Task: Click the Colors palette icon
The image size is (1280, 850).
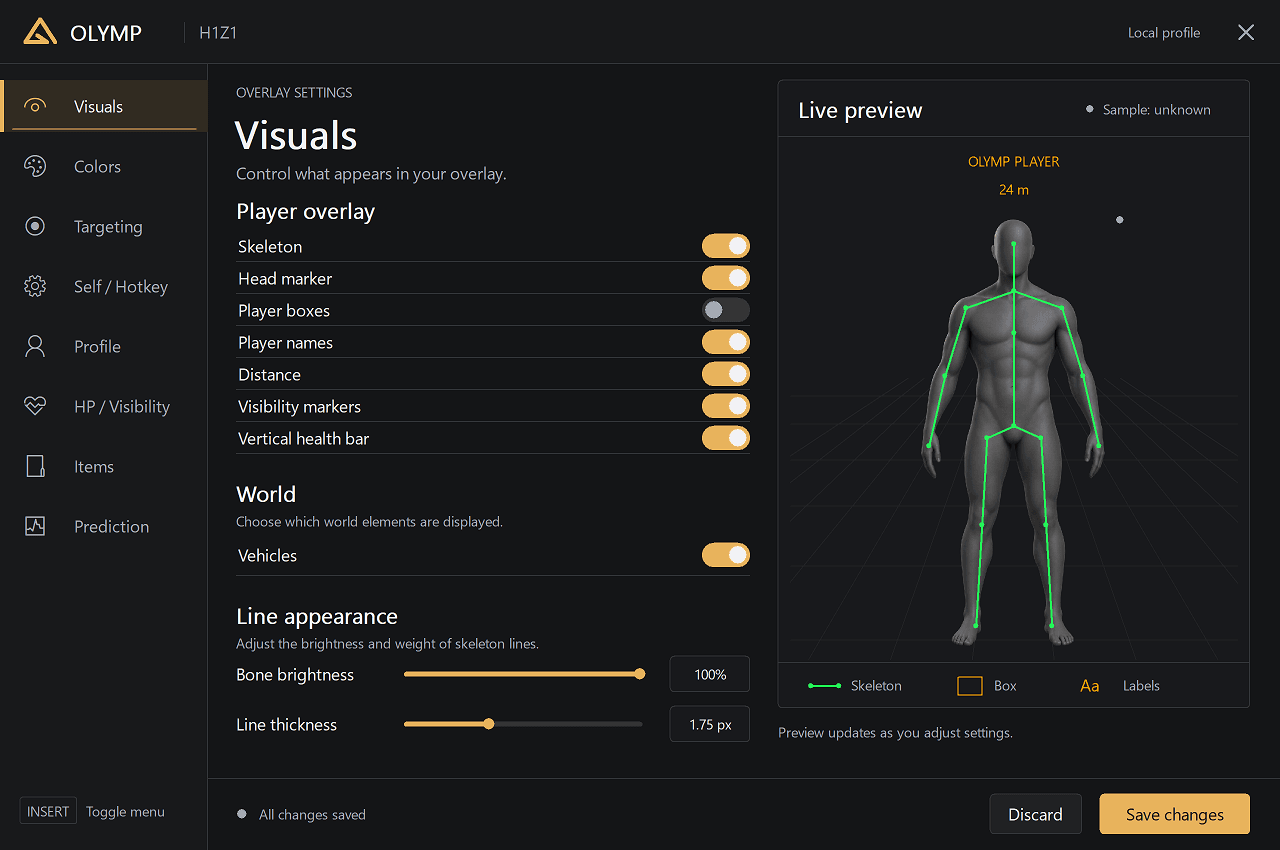Action: pos(35,166)
